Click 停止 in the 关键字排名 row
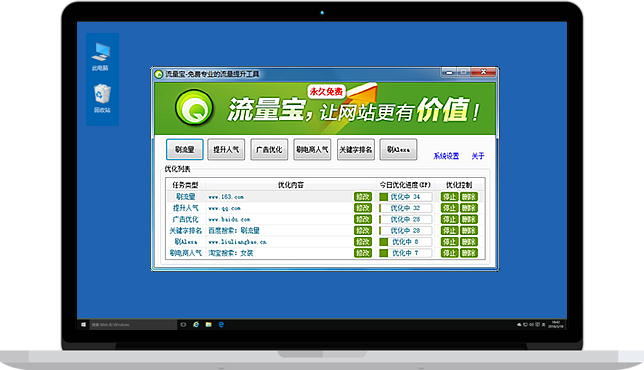This screenshot has height=370, width=644. coord(450,230)
